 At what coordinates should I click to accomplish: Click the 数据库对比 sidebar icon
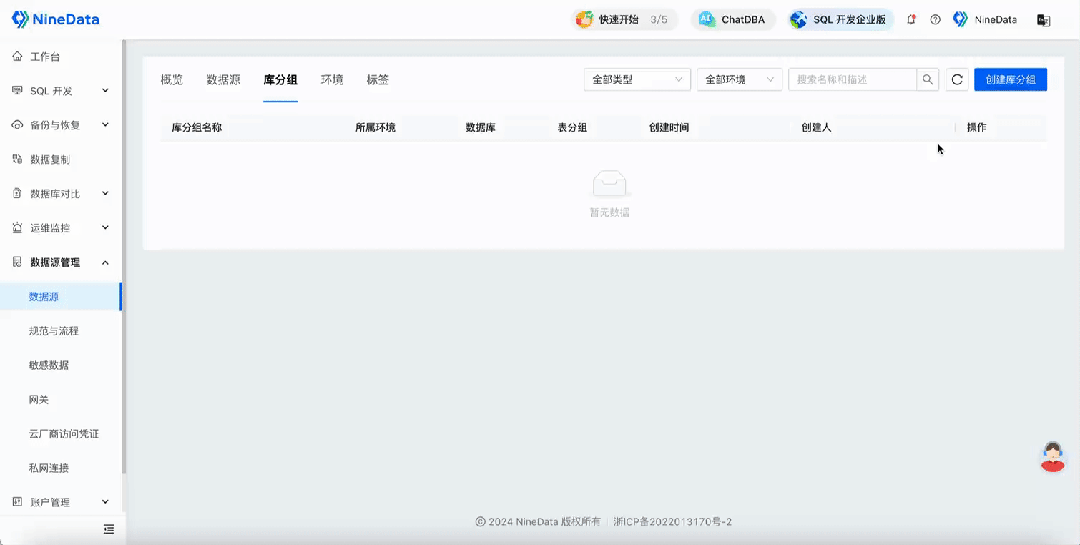click(x=17, y=194)
